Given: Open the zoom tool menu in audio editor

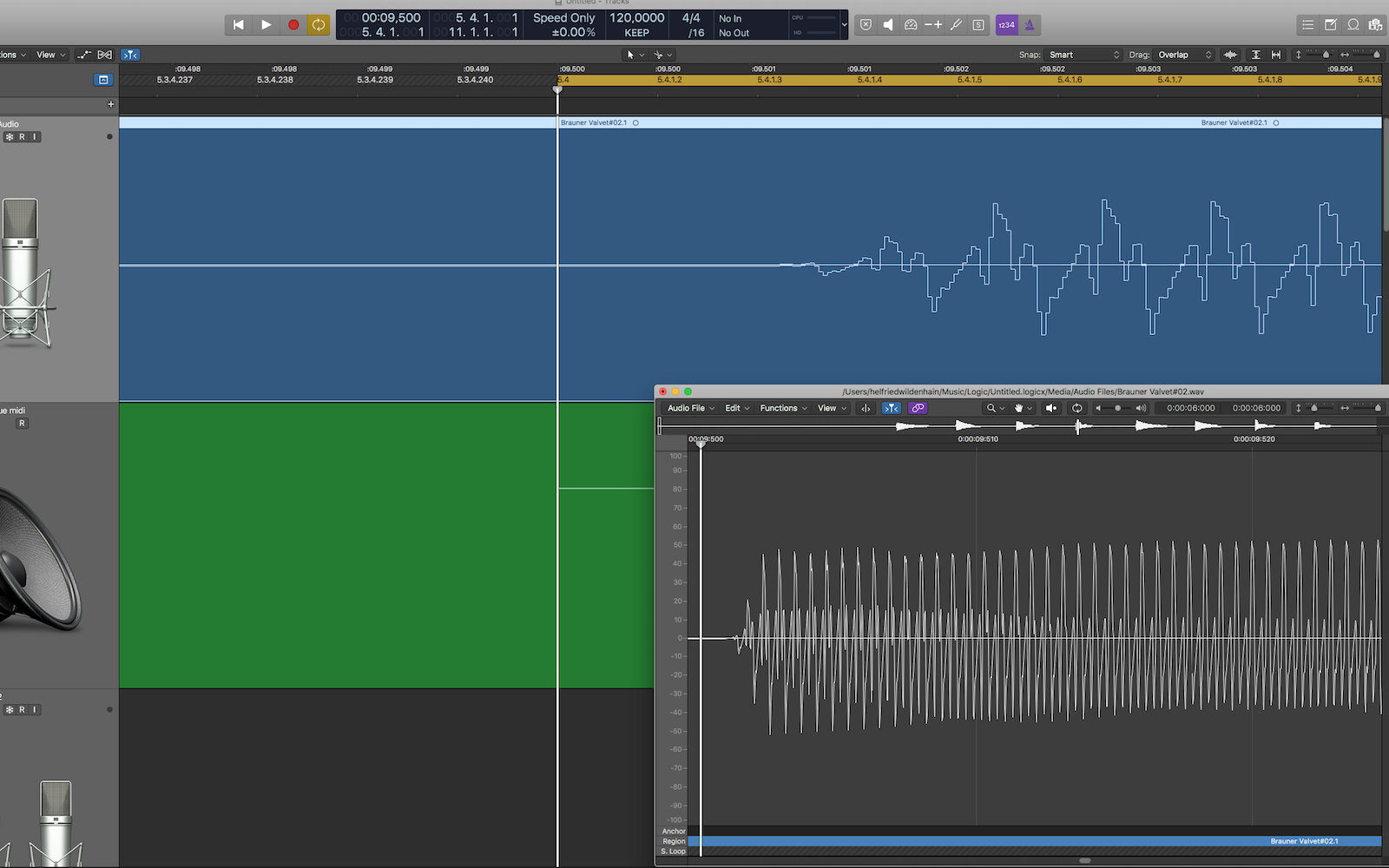Looking at the screenshot, I should pos(995,408).
